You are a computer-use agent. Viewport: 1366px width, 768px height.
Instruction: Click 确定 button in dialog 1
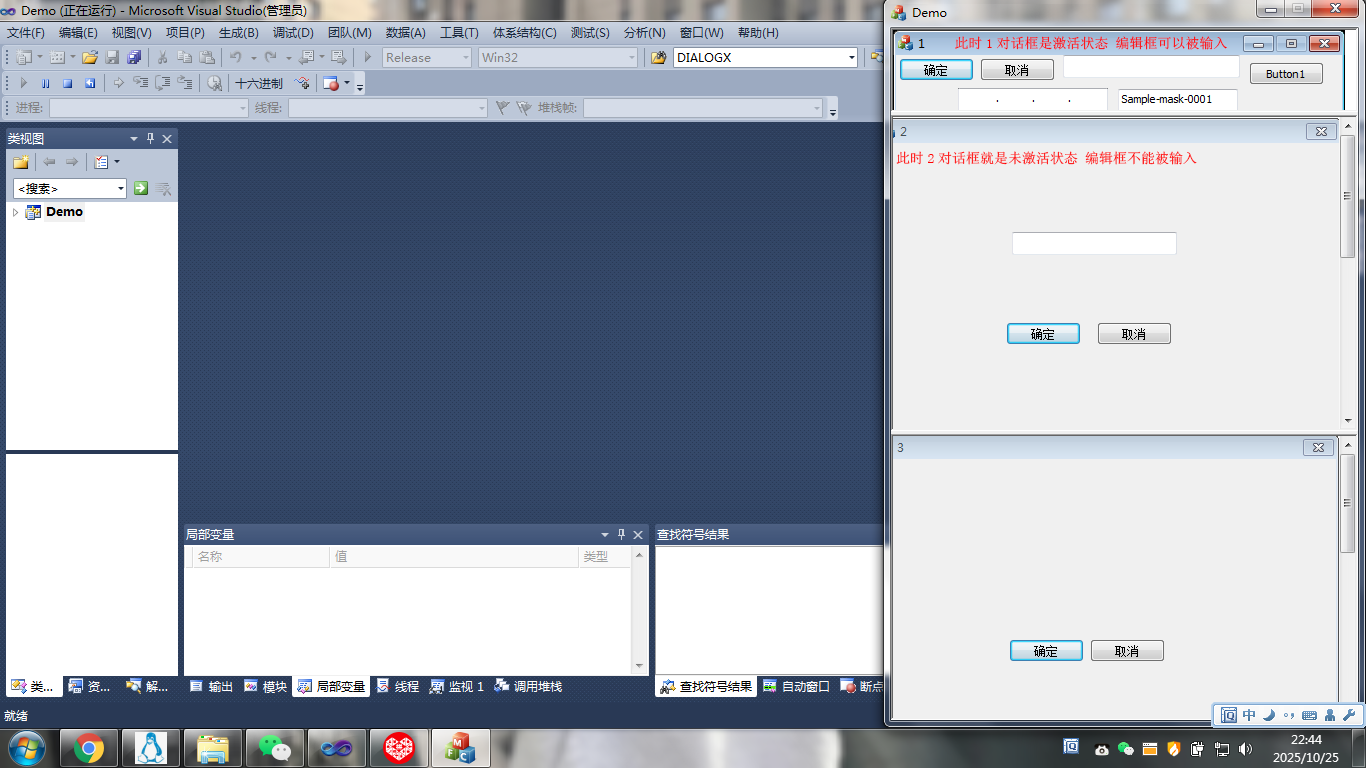936,70
